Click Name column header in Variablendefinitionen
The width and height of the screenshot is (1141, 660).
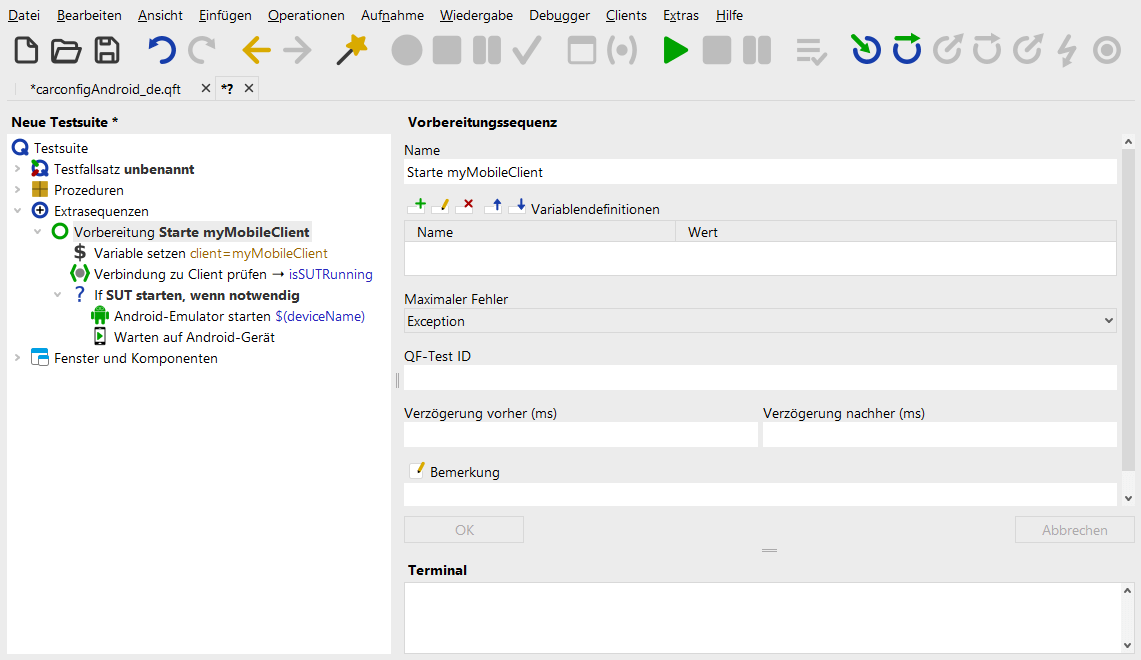tap(540, 232)
